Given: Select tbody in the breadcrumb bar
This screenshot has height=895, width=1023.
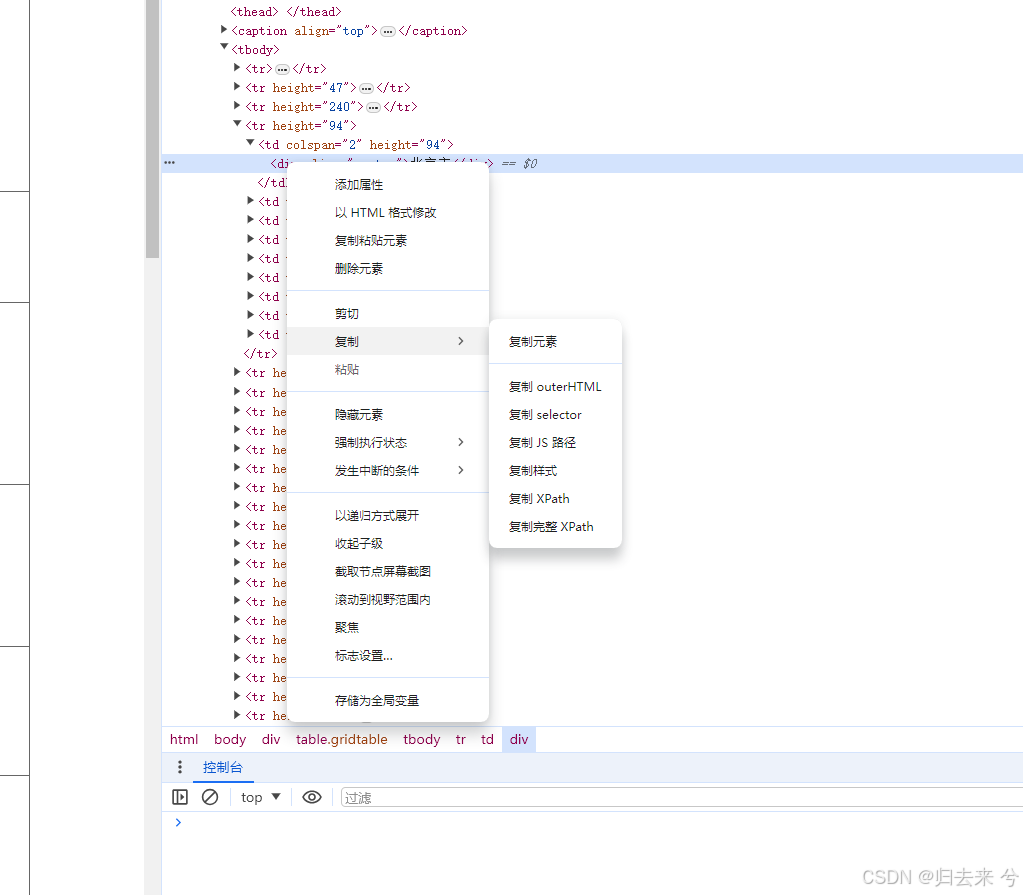Looking at the screenshot, I should [421, 740].
